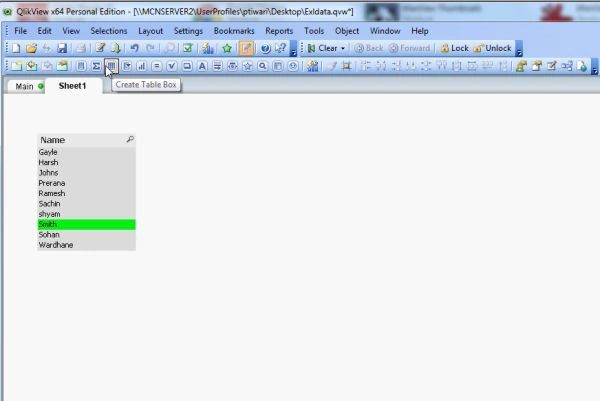Select Gayle in the Name list
600x401 pixels.
86,152
